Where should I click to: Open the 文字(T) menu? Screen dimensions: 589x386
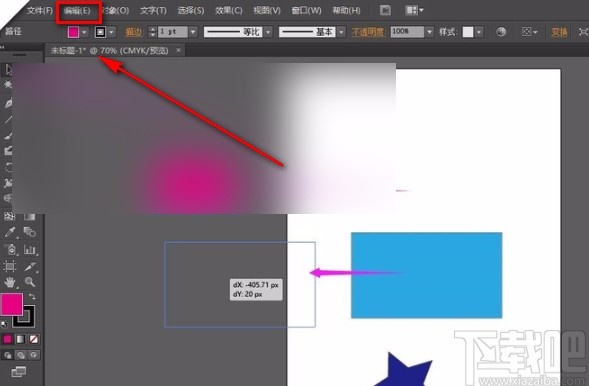153,11
